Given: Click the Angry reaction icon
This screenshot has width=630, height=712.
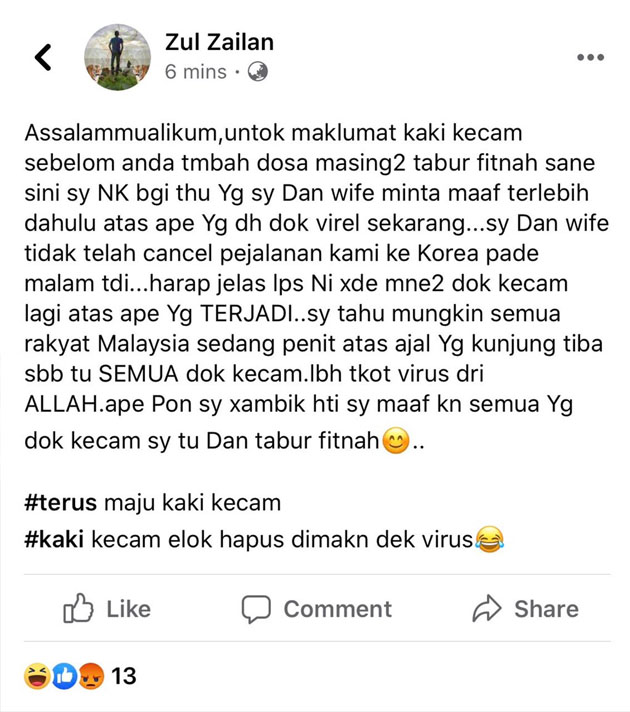Looking at the screenshot, I should click(x=91, y=676).
